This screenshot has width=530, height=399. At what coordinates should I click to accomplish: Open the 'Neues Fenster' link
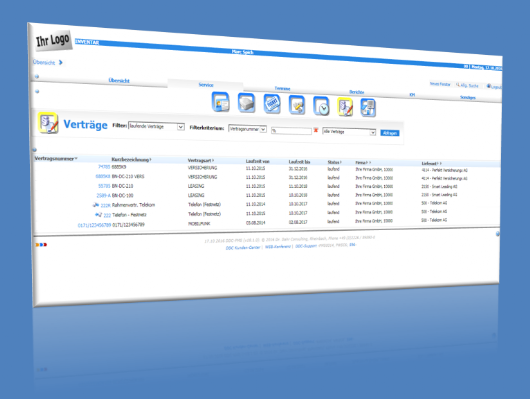pyautogui.click(x=440, y=84)
